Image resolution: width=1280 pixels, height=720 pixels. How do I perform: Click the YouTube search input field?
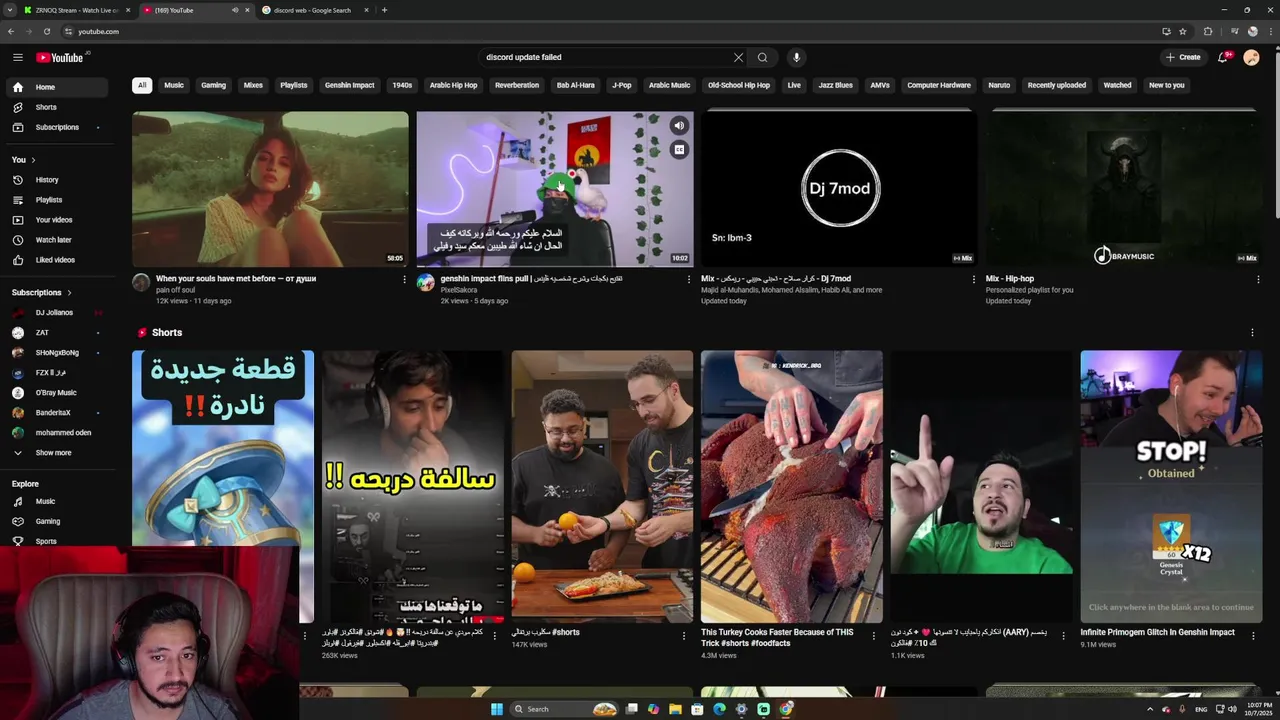(607, 57)
